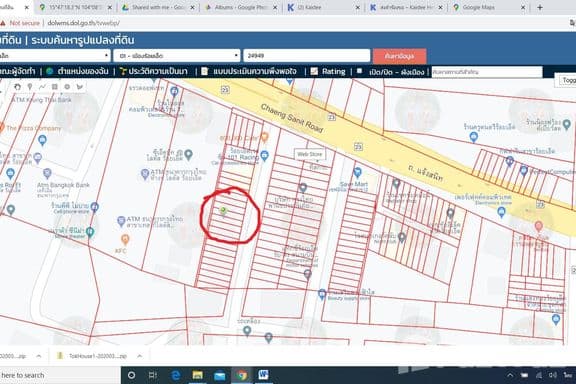Click the green parcel marker pin

pyautogui.click(x=223, y=211)
